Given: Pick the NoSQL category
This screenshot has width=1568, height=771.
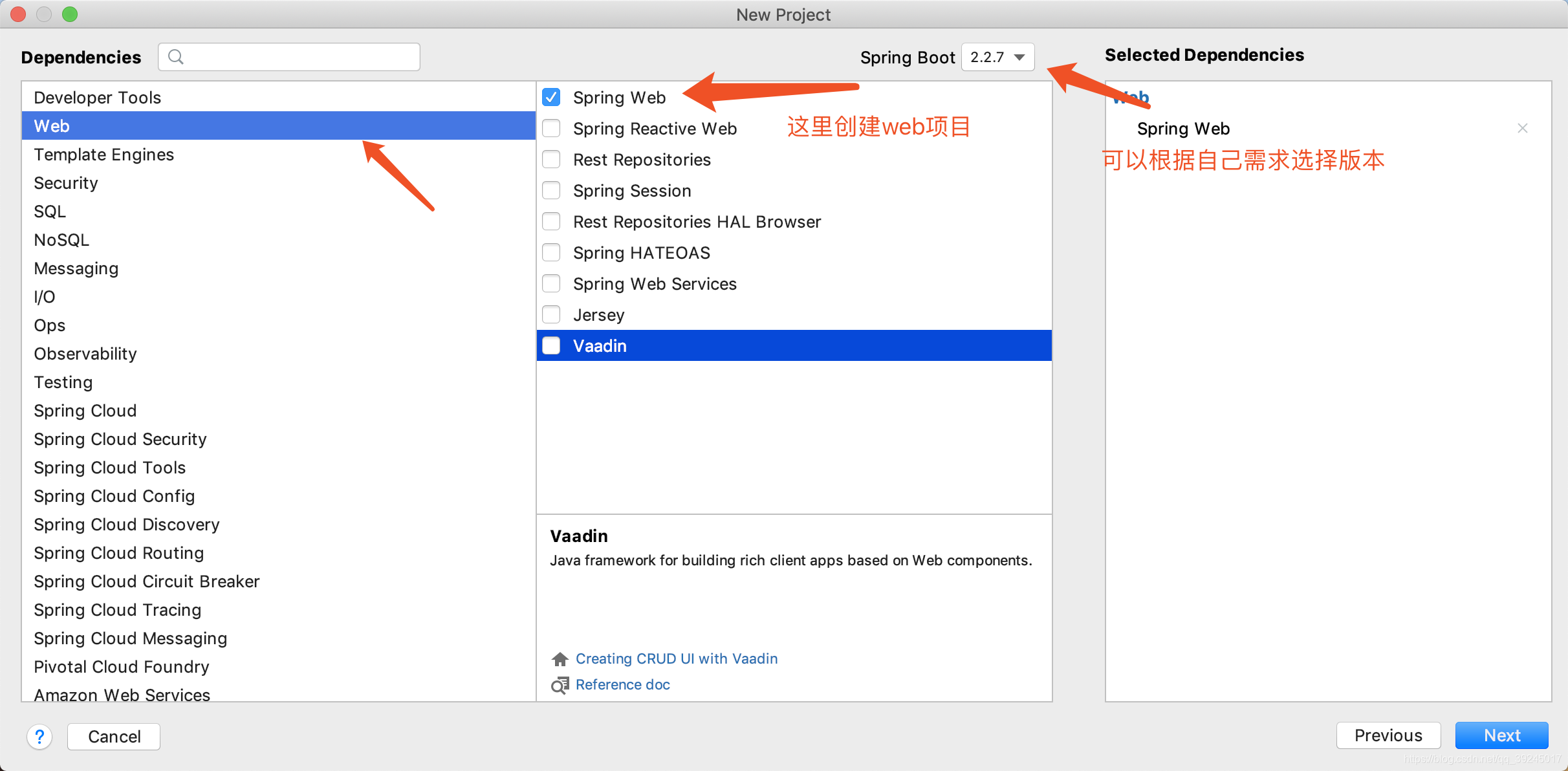Looking at the screenshot, I should (x=279, y=239).
